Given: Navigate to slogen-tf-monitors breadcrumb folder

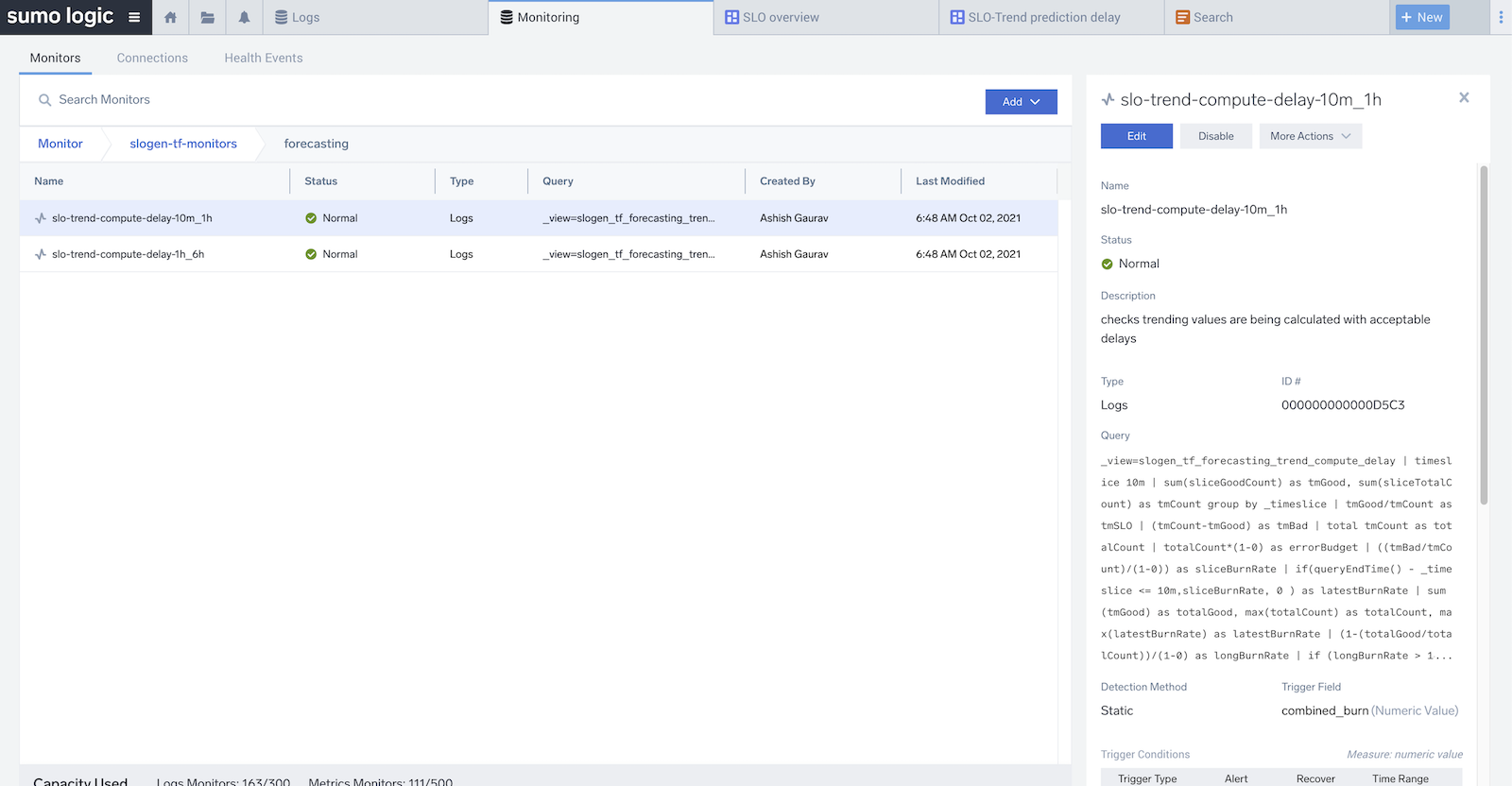Looking at the screenshot, I should tap(183, 144).
